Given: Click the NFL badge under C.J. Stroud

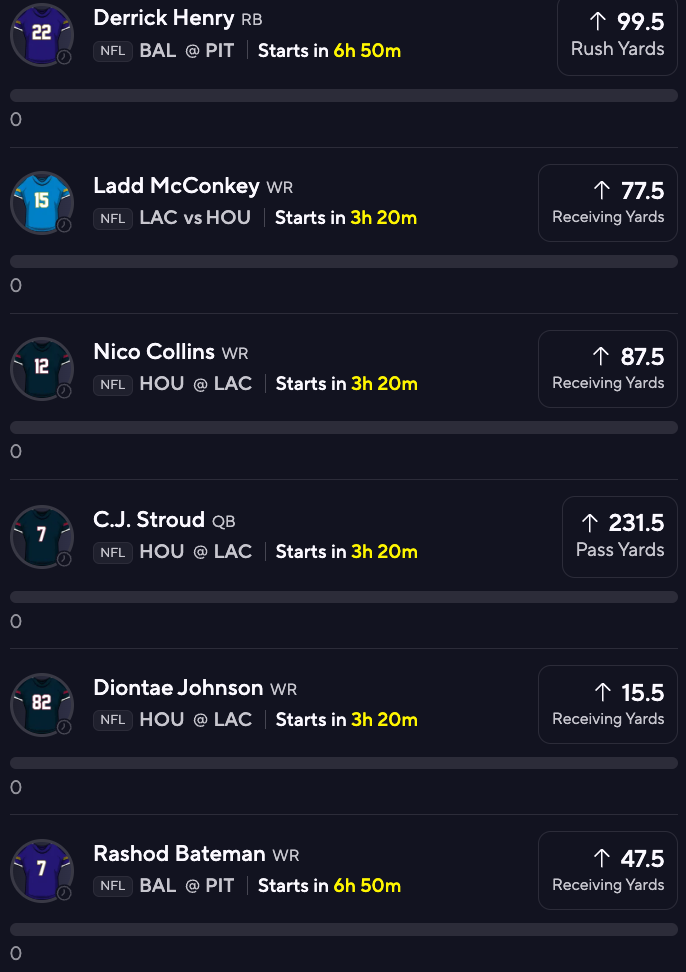Looking at the screenshot, I should coord(113,552).
